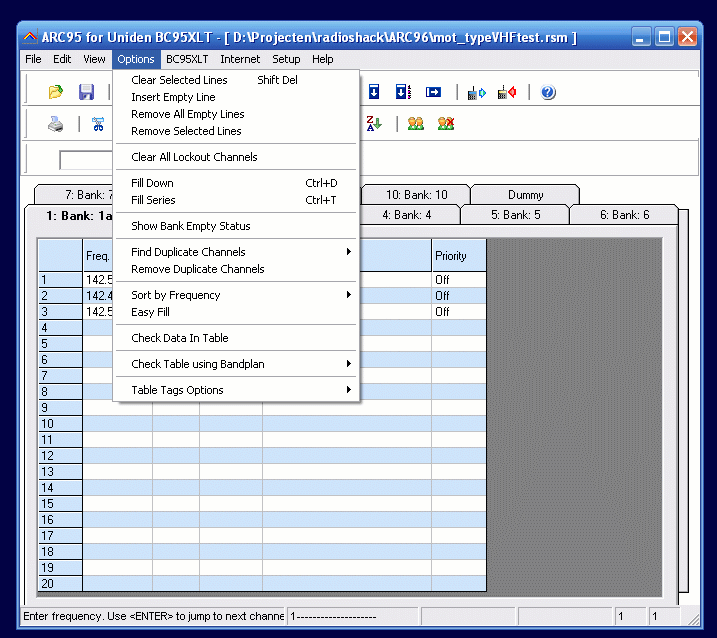Choose Clear Selected Lines

click(236, 80)
